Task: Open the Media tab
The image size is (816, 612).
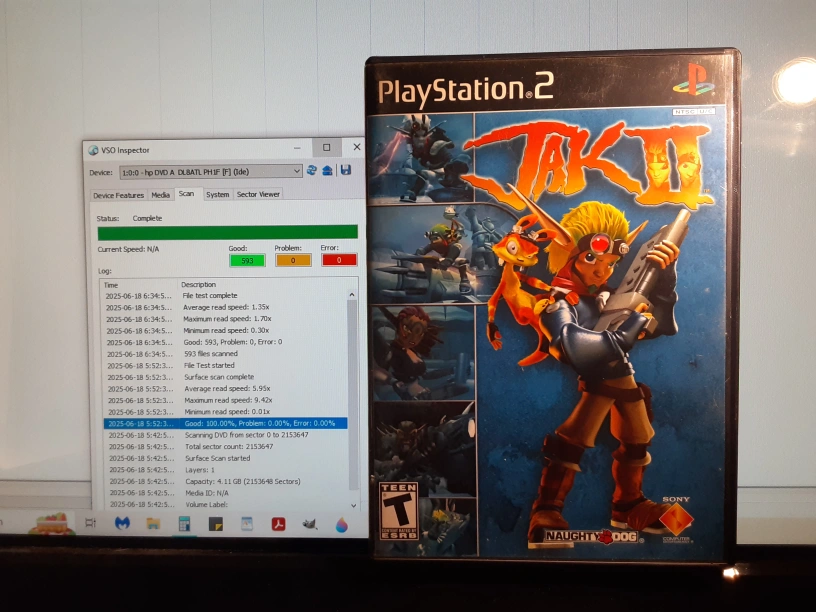Action: [160, 195]
